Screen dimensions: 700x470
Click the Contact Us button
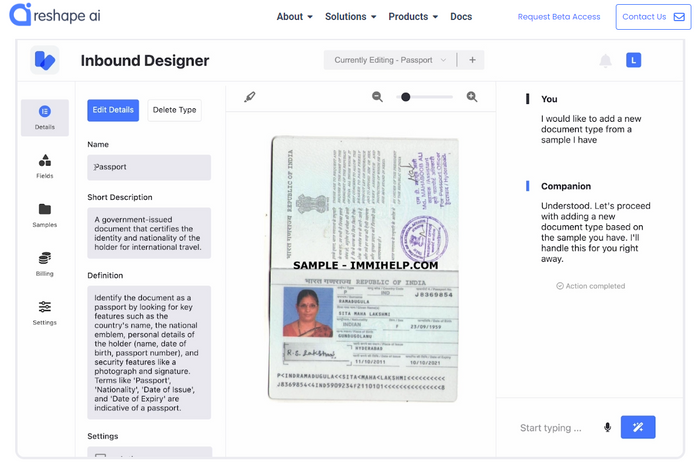653,17
